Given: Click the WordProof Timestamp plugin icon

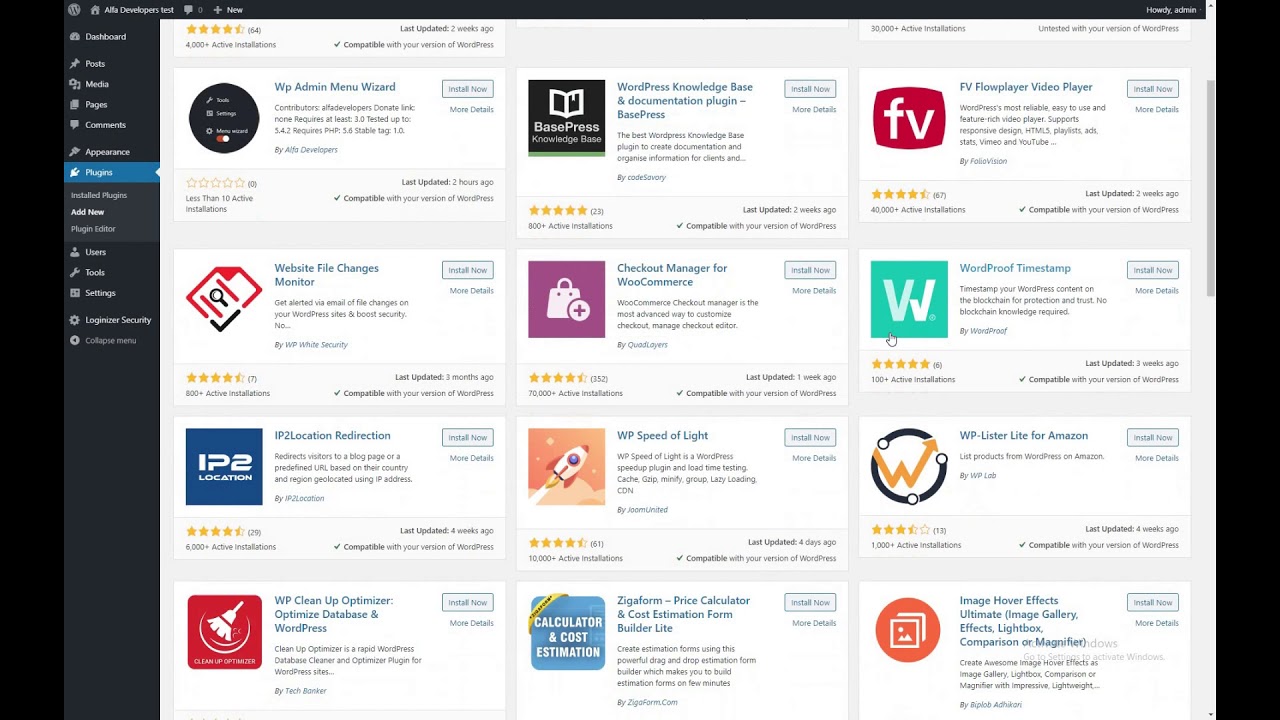Looking at the screenshot, I should (909, 299).
